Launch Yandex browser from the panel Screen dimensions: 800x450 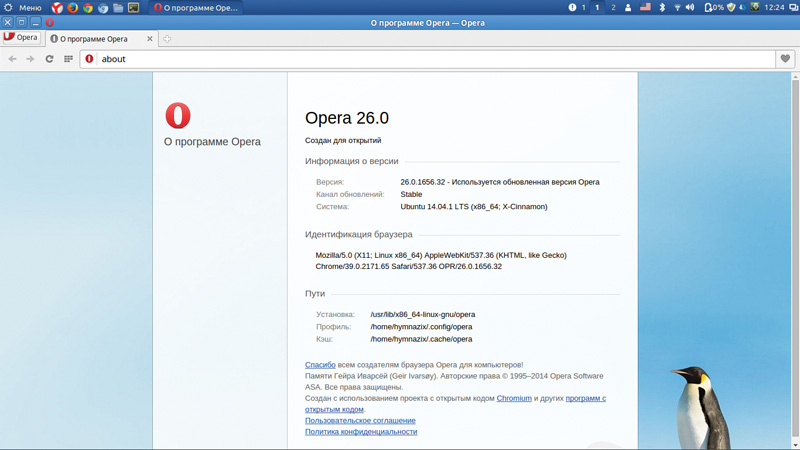57,7
